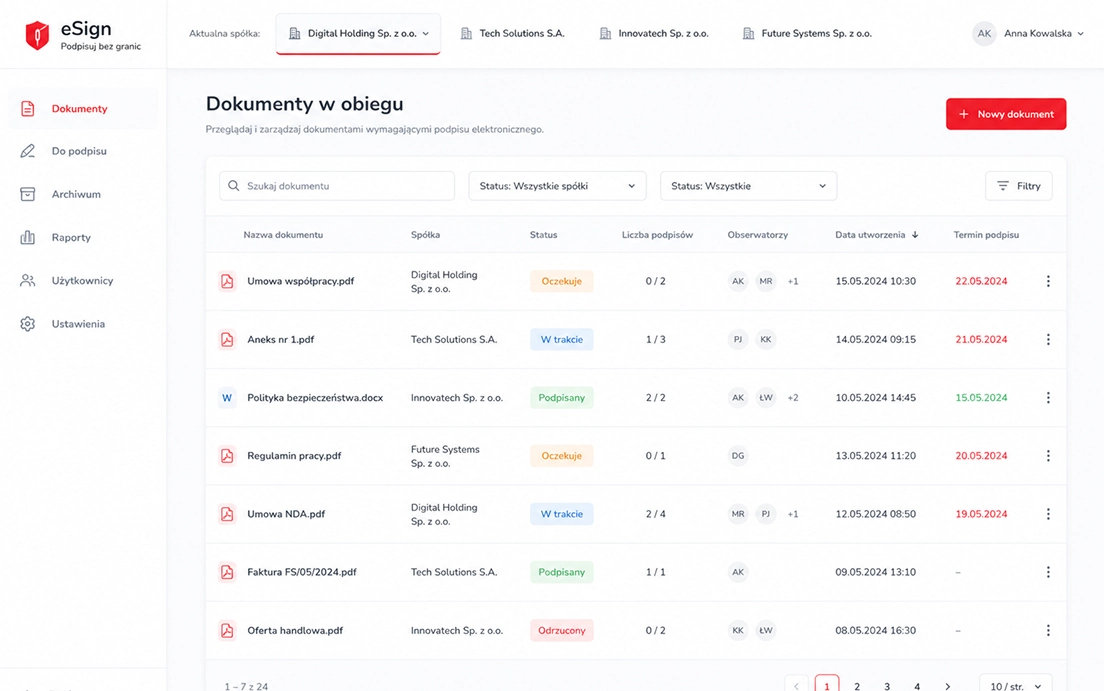Open row menu for Umowa współpracy.pdf

click(1048, 281)
